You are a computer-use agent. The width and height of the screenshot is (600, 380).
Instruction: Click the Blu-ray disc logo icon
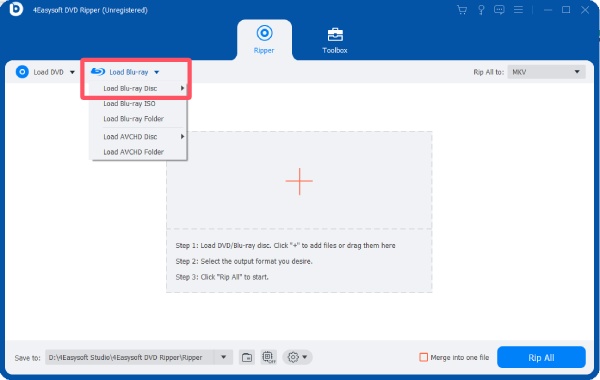tap(98, 72)
